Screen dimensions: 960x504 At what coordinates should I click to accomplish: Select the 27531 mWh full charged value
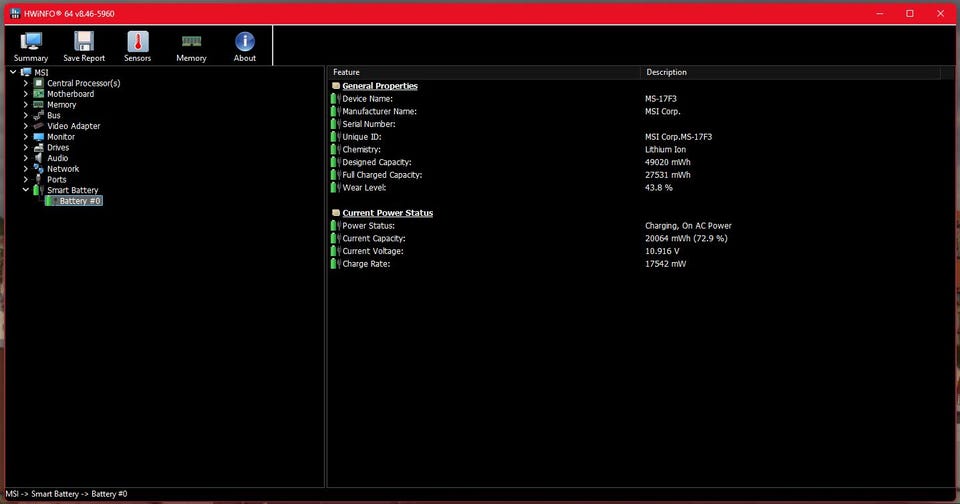667,175
